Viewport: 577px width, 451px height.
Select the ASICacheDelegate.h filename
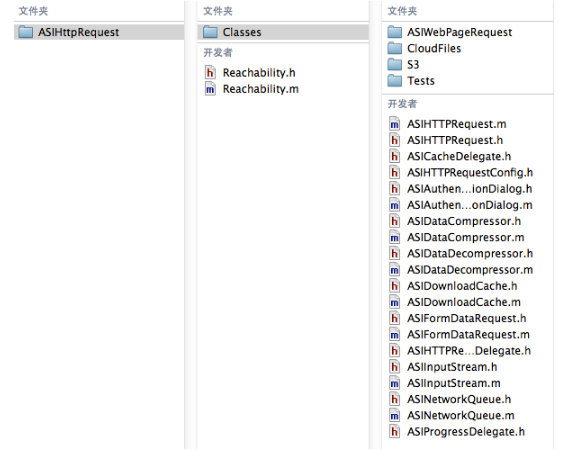tap(459, 157)
